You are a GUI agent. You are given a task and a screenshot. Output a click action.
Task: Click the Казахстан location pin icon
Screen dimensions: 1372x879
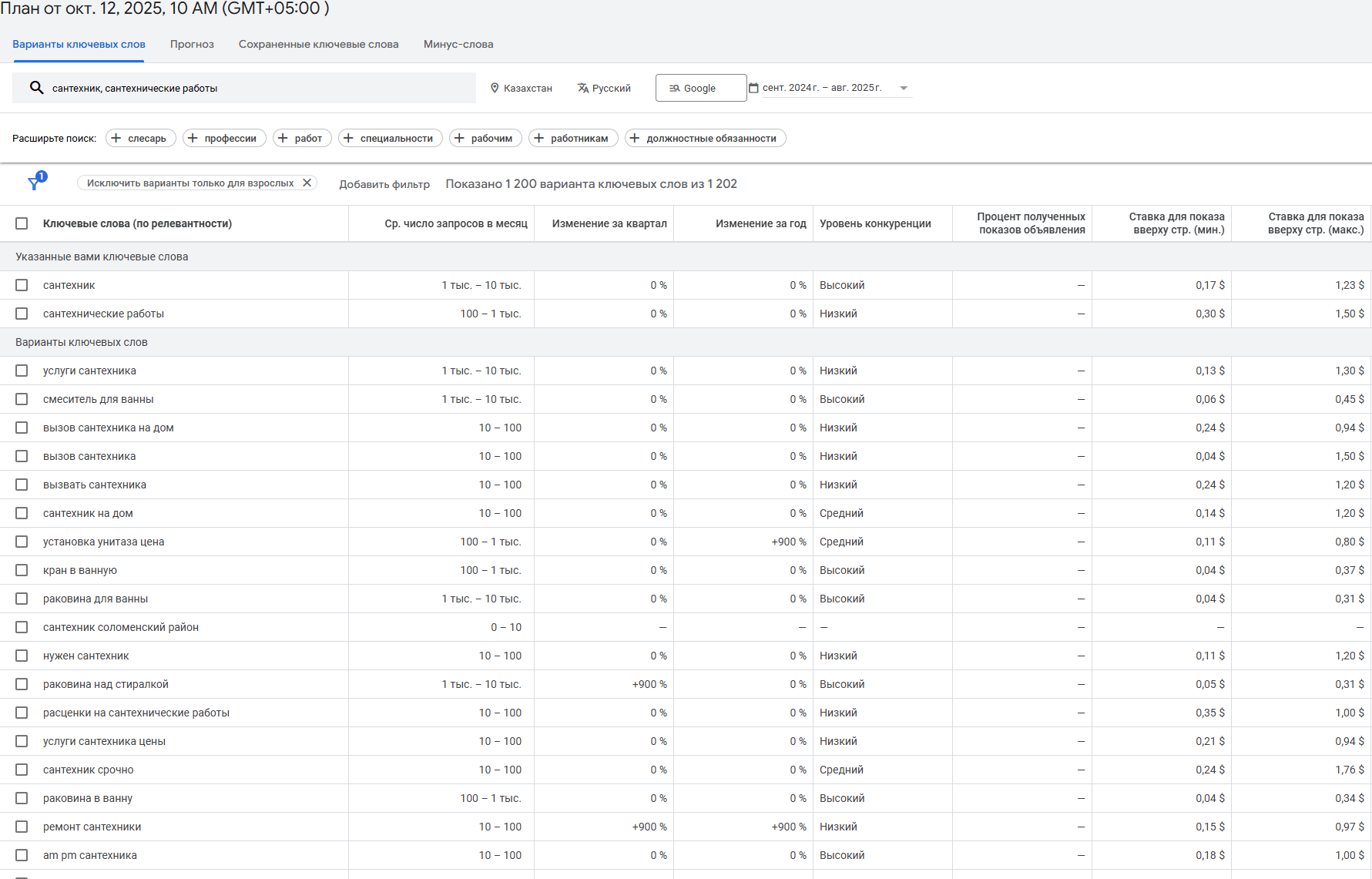(x=495, y=88)
